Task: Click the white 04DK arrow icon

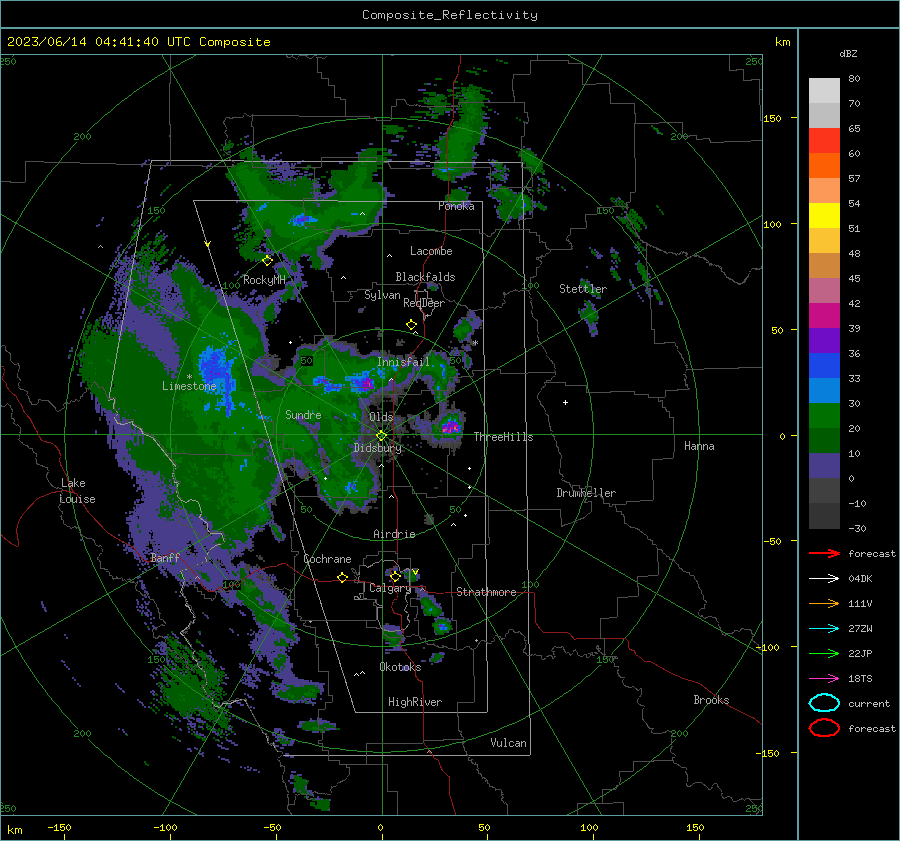Action: 824,578
